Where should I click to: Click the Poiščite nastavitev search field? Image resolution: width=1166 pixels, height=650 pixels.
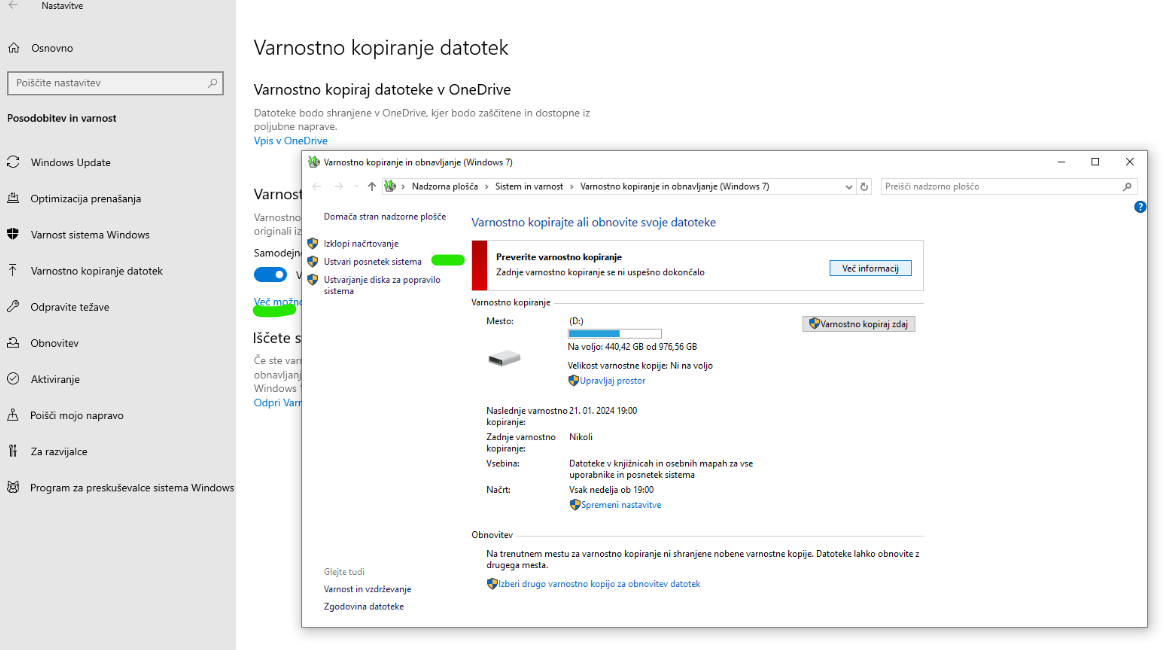pyautogui.click(x=115, y=83)
